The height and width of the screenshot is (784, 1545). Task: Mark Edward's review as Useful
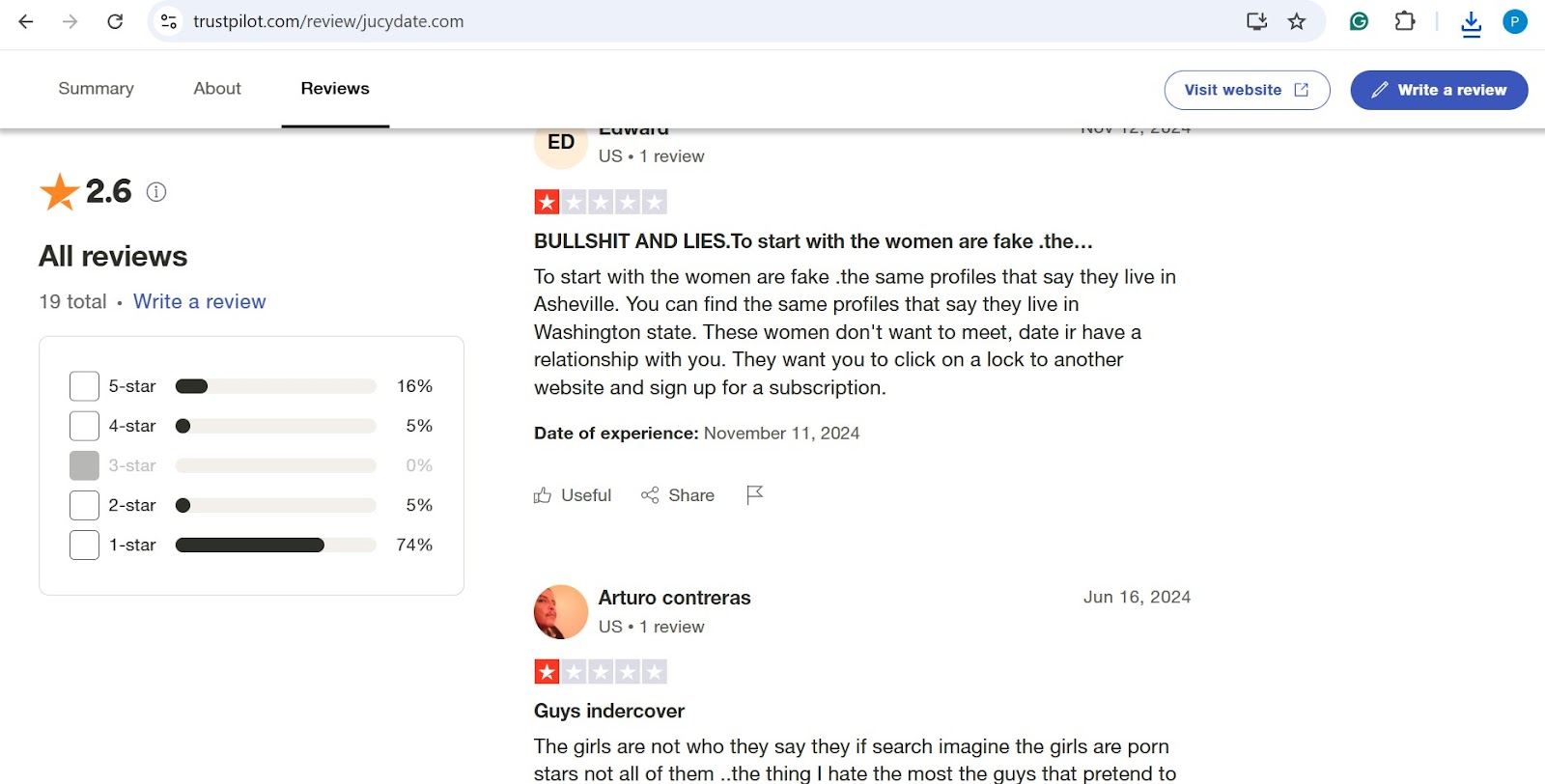coord(573,495)
